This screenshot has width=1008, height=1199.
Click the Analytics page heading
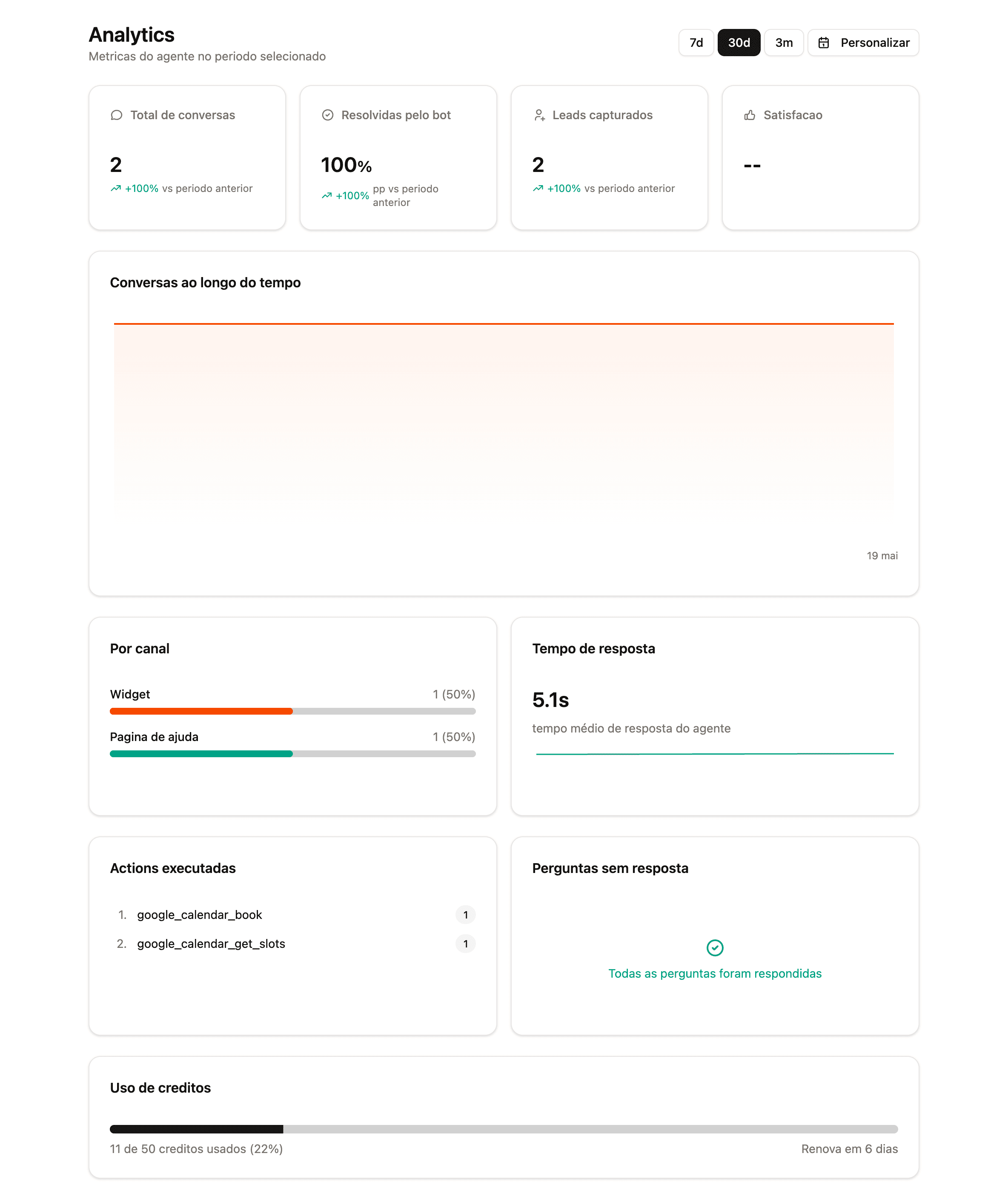coord(132,35)
